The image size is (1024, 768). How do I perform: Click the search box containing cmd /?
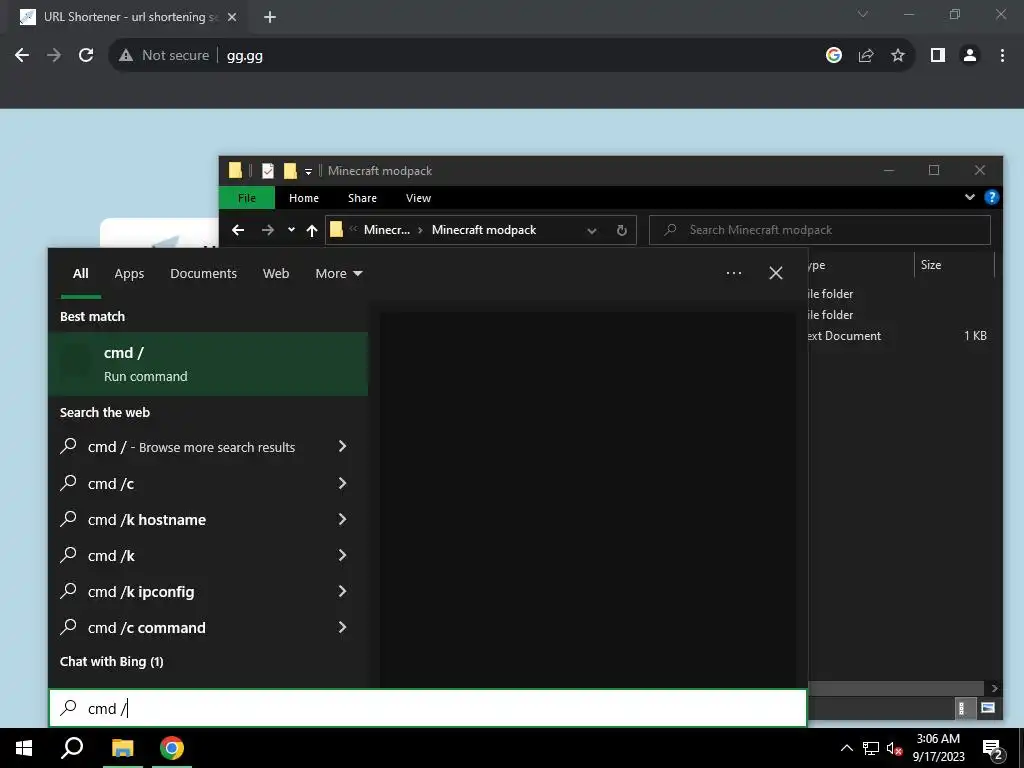(x=428, y=708)
